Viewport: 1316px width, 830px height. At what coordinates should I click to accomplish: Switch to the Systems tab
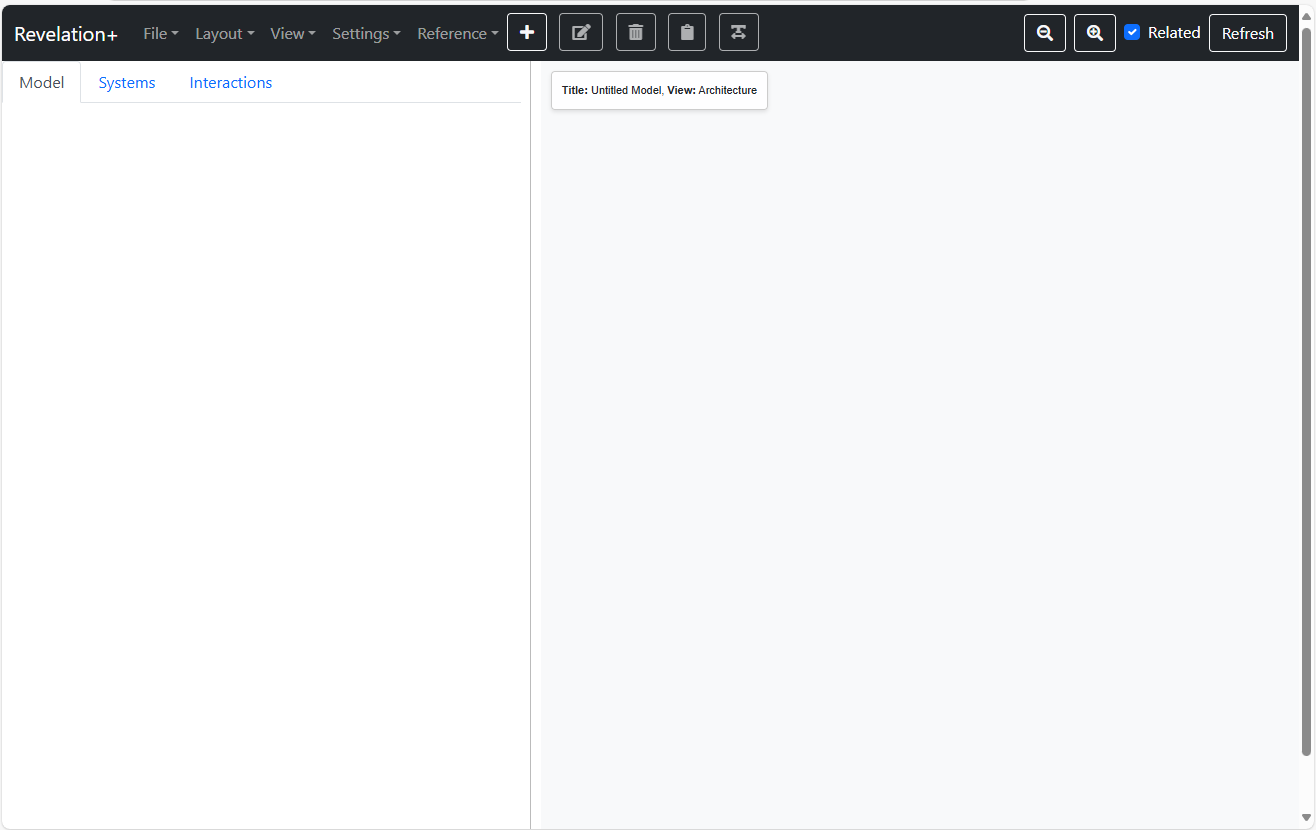[x=127, y=83]
